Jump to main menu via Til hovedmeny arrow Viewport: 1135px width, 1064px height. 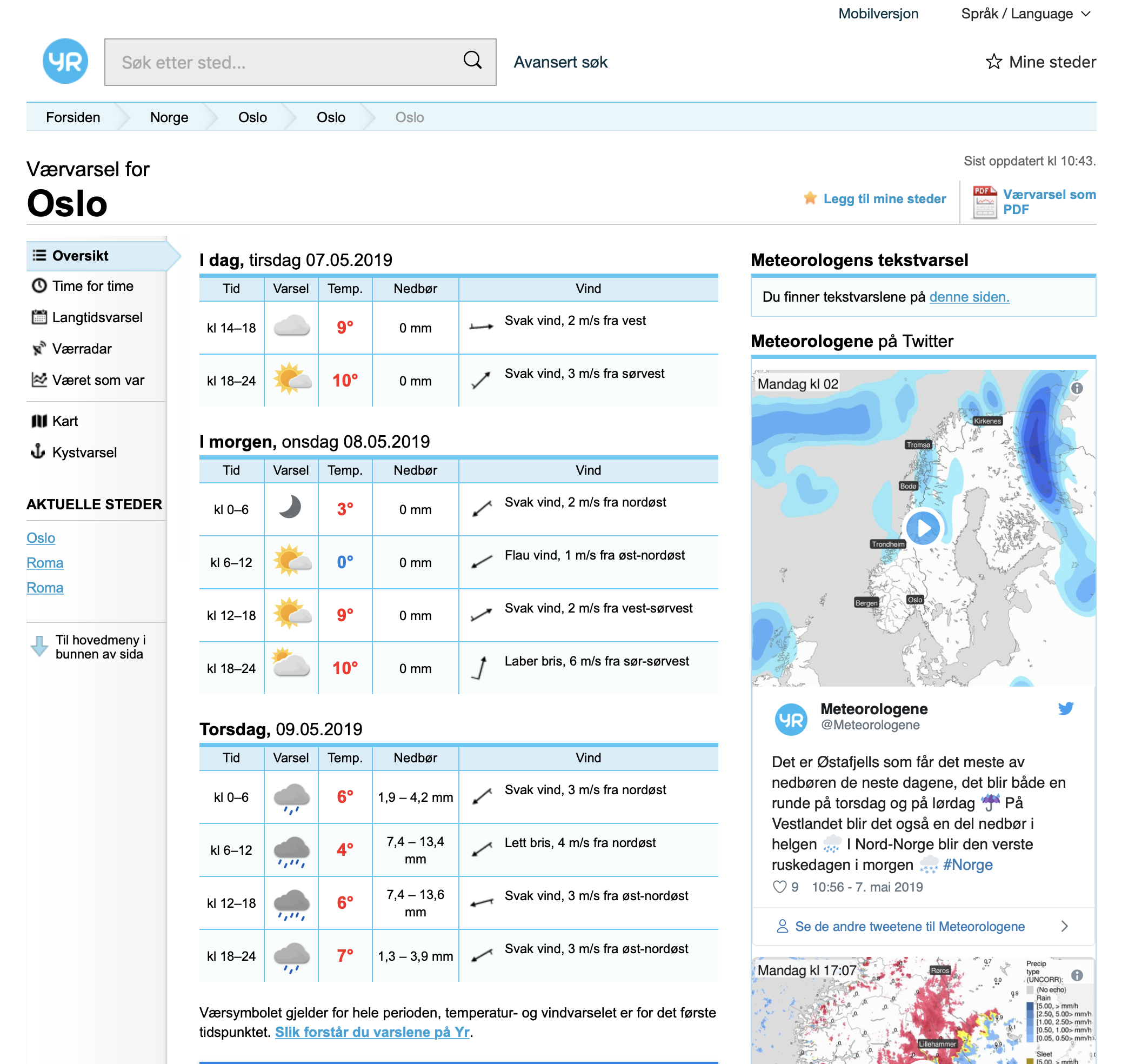39,647
